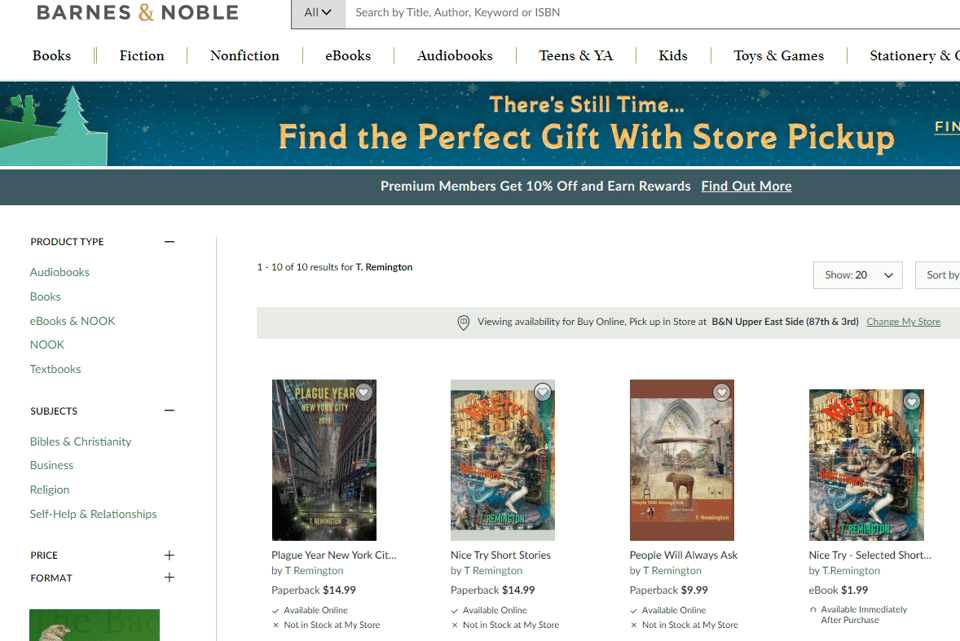The width and height of the screenshot is (960, 641).
Task: Expand the Price filter section
Action: click(x=169, y=555)
